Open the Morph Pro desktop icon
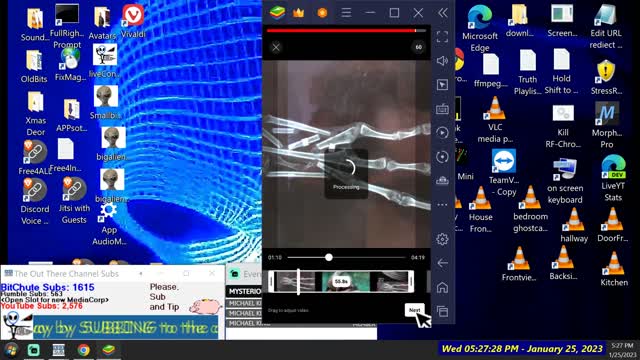Screen dimensions: 640x360 607,125
